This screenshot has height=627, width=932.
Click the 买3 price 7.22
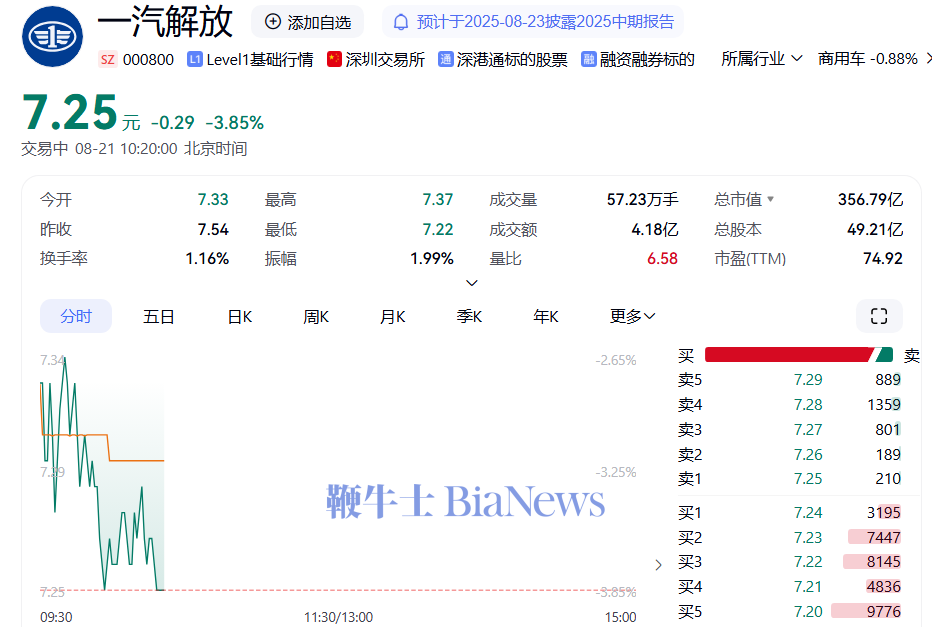coord(808,562)
